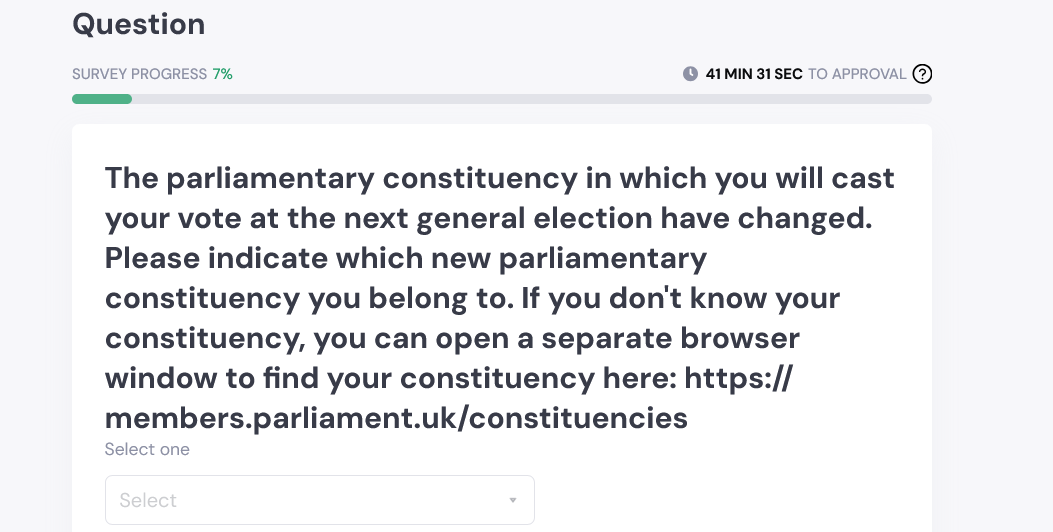Click the https:// portion of the URL
The height and width of the screenshot is (532, 1053).
pyautogui.click(x=739, y=378)
